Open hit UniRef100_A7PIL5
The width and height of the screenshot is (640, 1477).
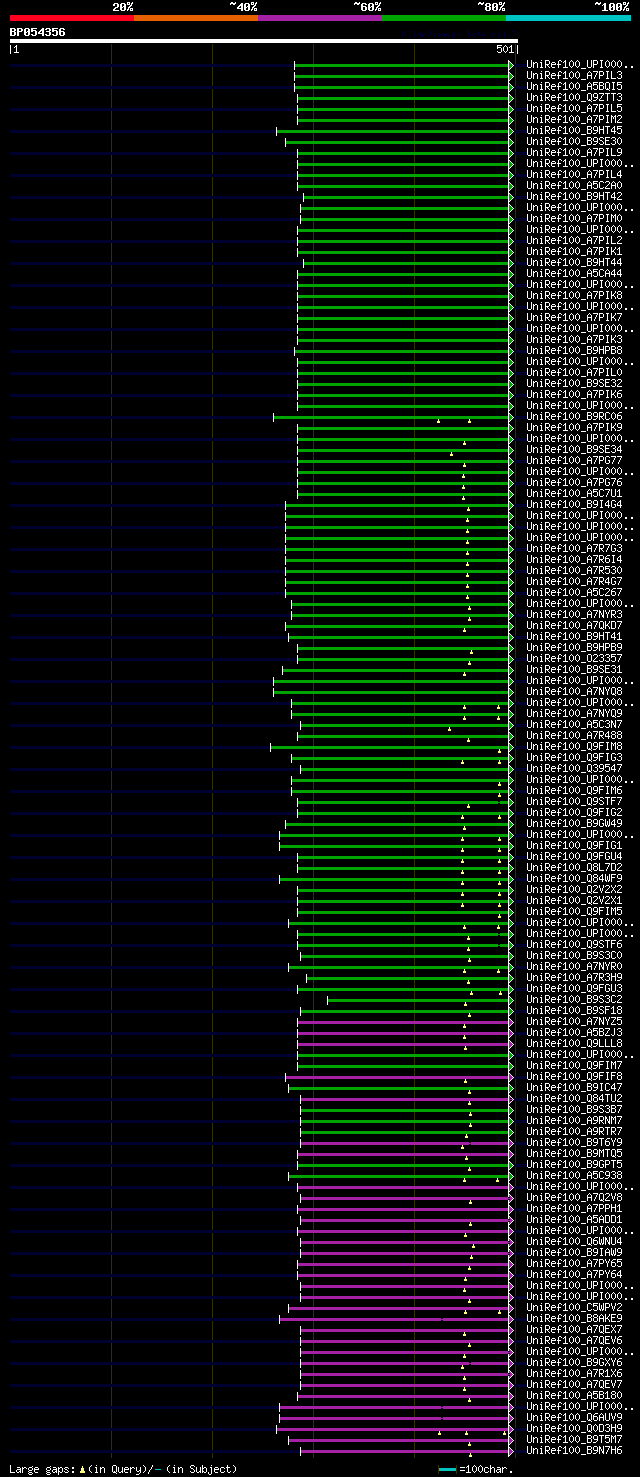click(x=574, y=108)
